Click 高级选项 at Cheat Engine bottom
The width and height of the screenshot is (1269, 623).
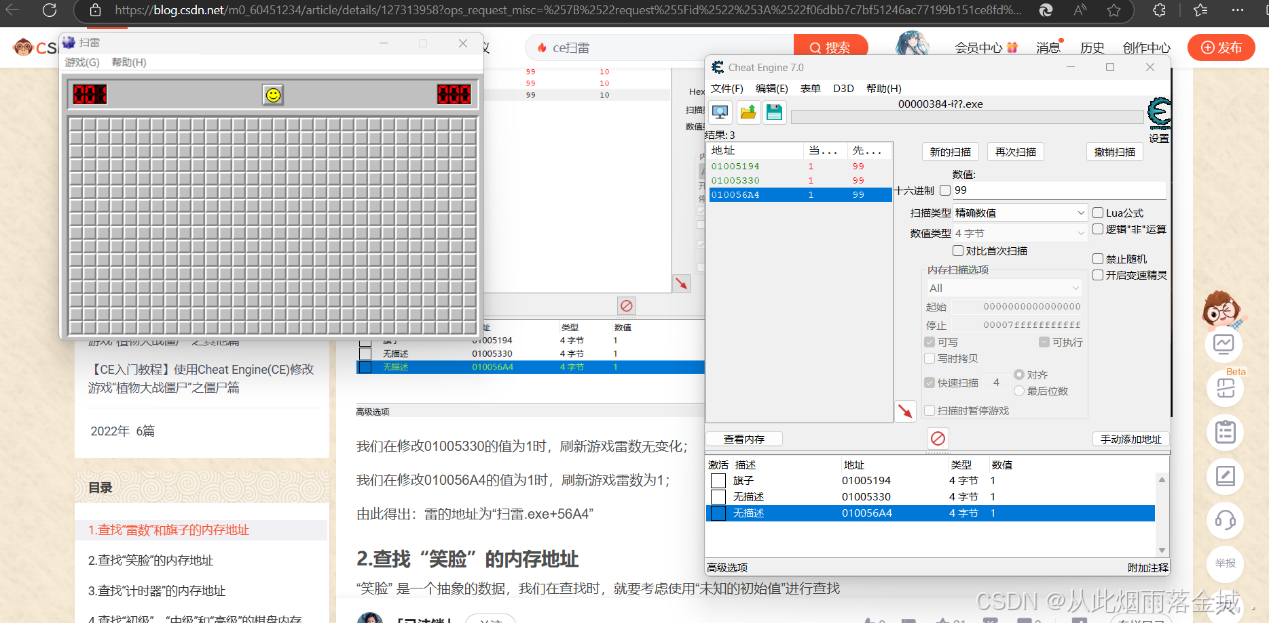pos(727,567)
